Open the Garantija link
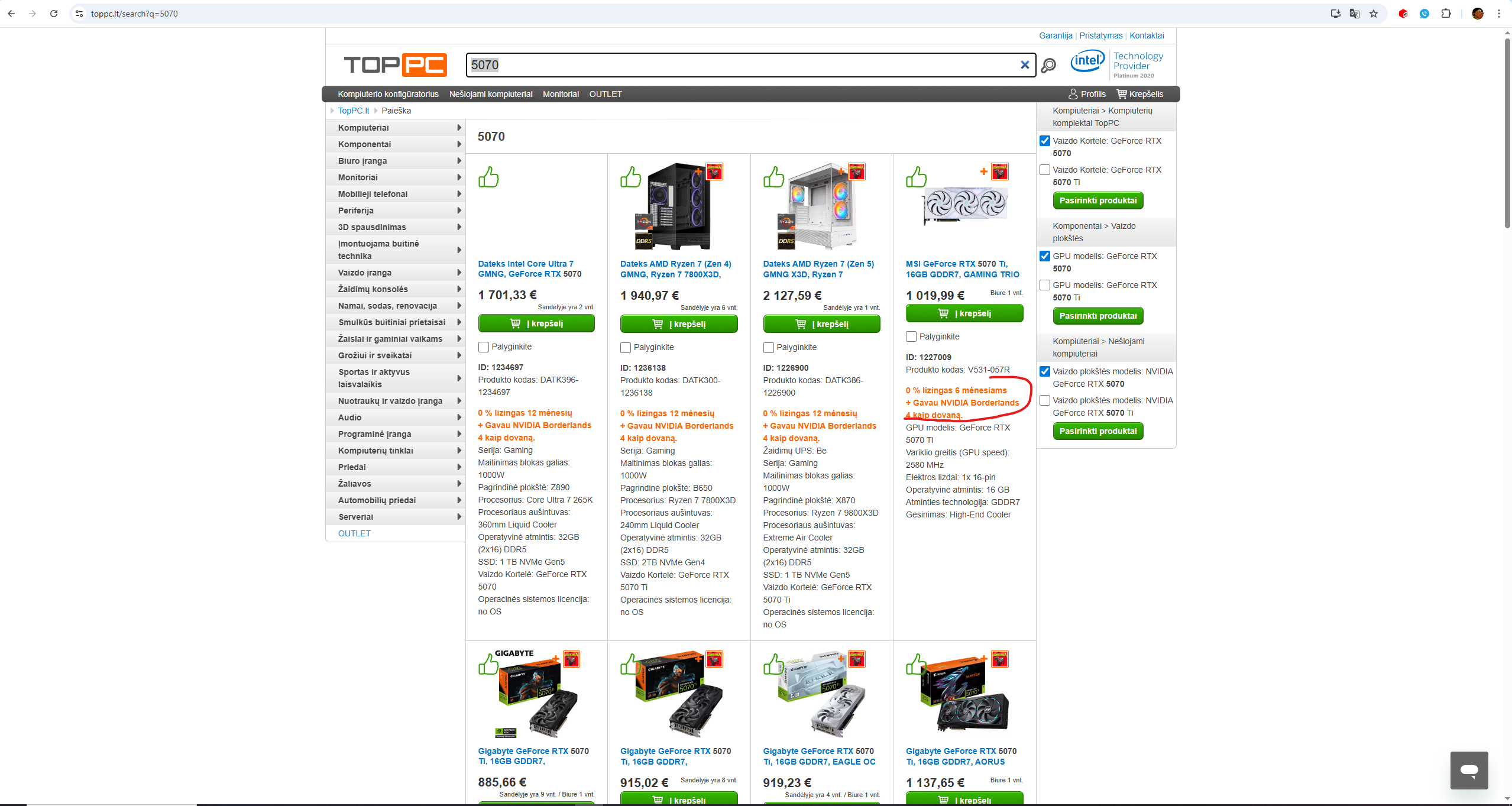The width and height of the screenshot is (1512, 806). 1055,35
